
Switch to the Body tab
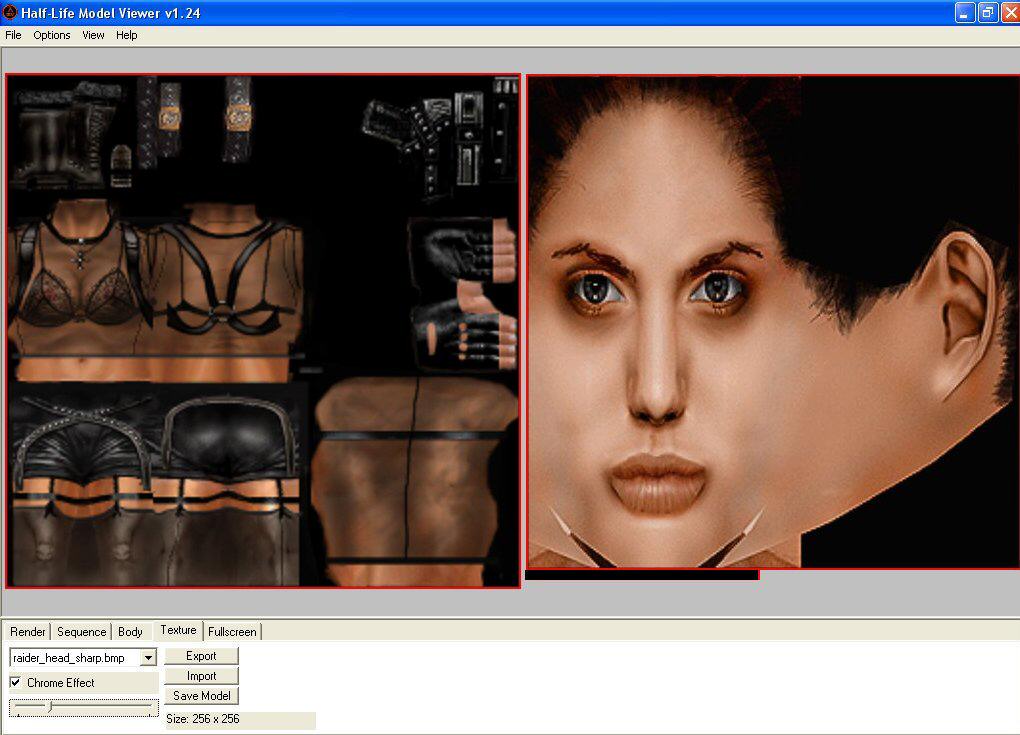130,632
